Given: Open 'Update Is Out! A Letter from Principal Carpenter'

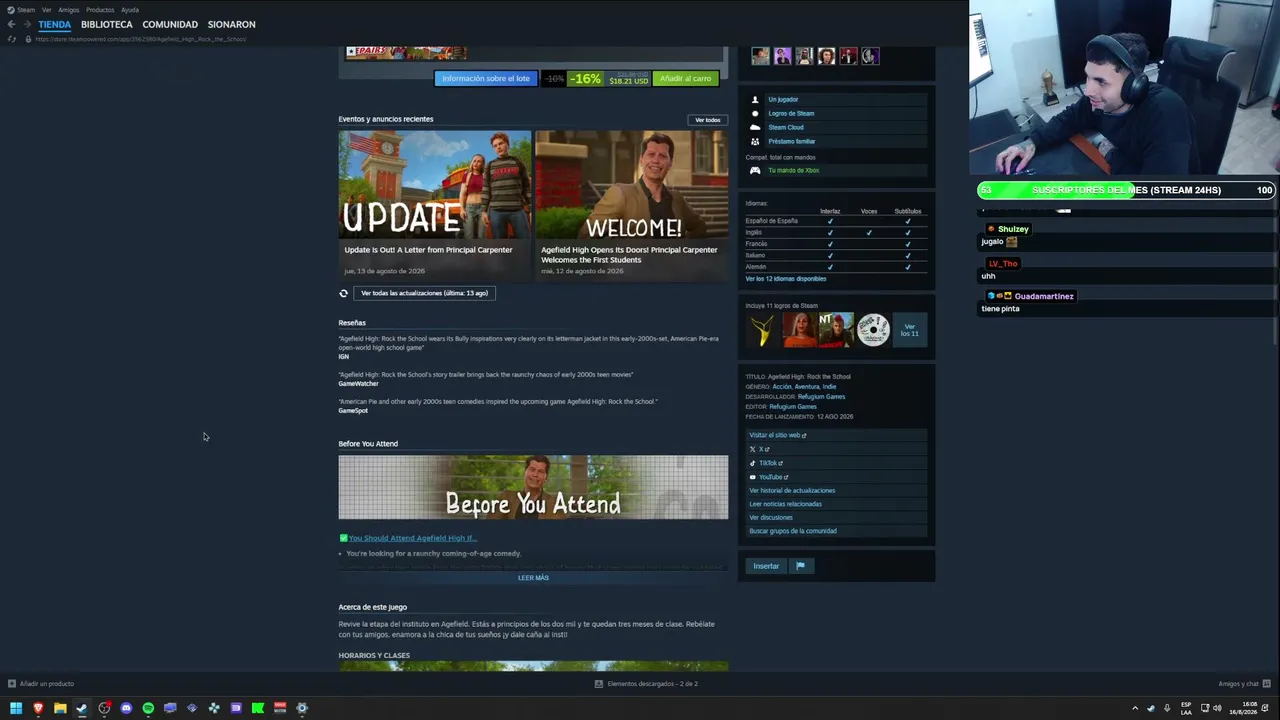Looking at the screenshot, I should (x=428, y=250).
